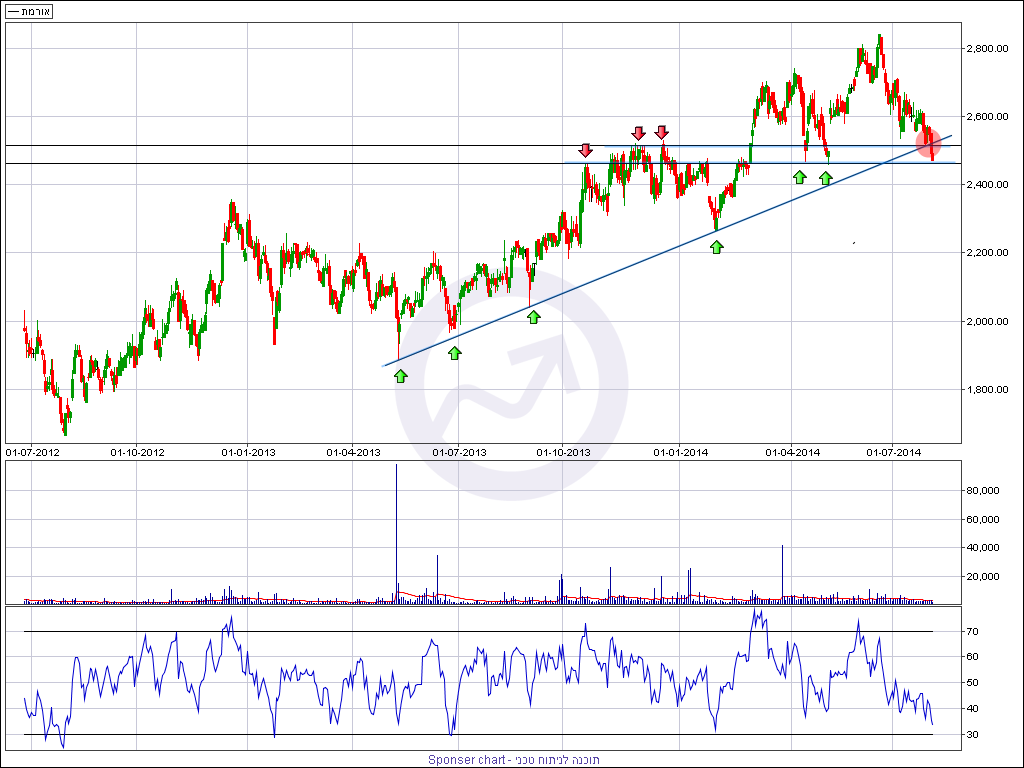Click the green arrow below the 01-07-2013 dip

click(455, 353)
